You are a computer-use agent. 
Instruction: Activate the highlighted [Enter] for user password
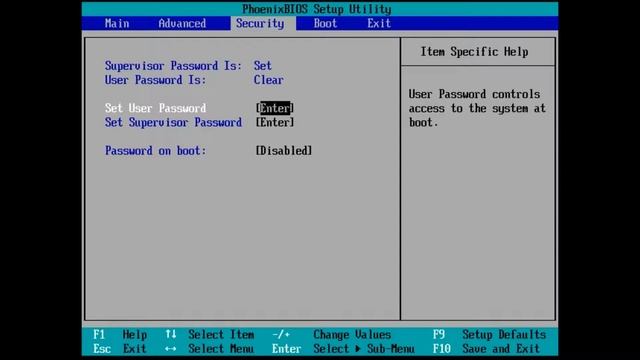(x=275, y=108)
